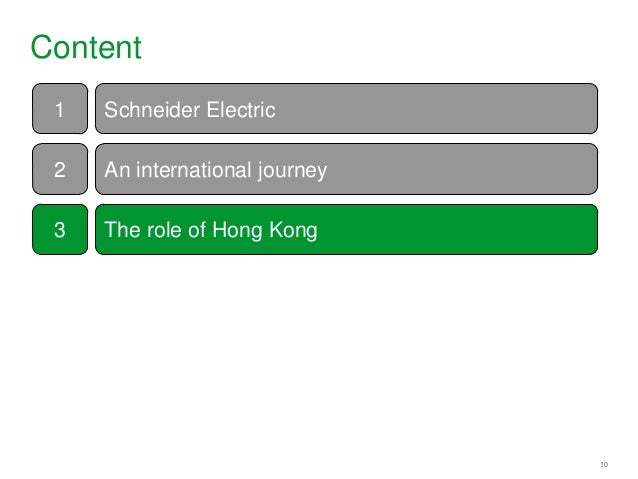Open the An international journey section bar
This screenshot has height=479, width=638.
click(x=346, y=169)
